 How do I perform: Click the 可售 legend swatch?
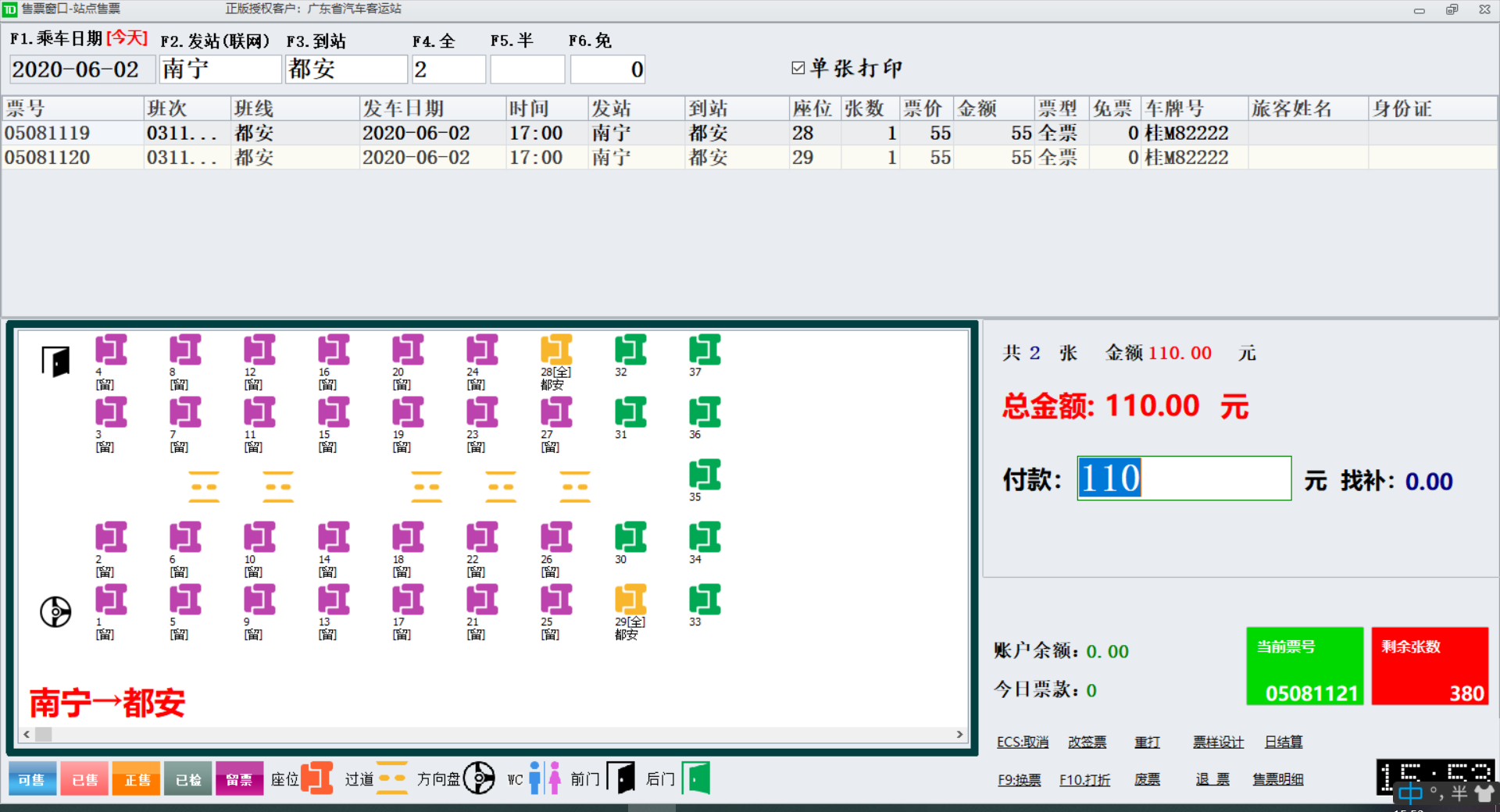(32, 779)
